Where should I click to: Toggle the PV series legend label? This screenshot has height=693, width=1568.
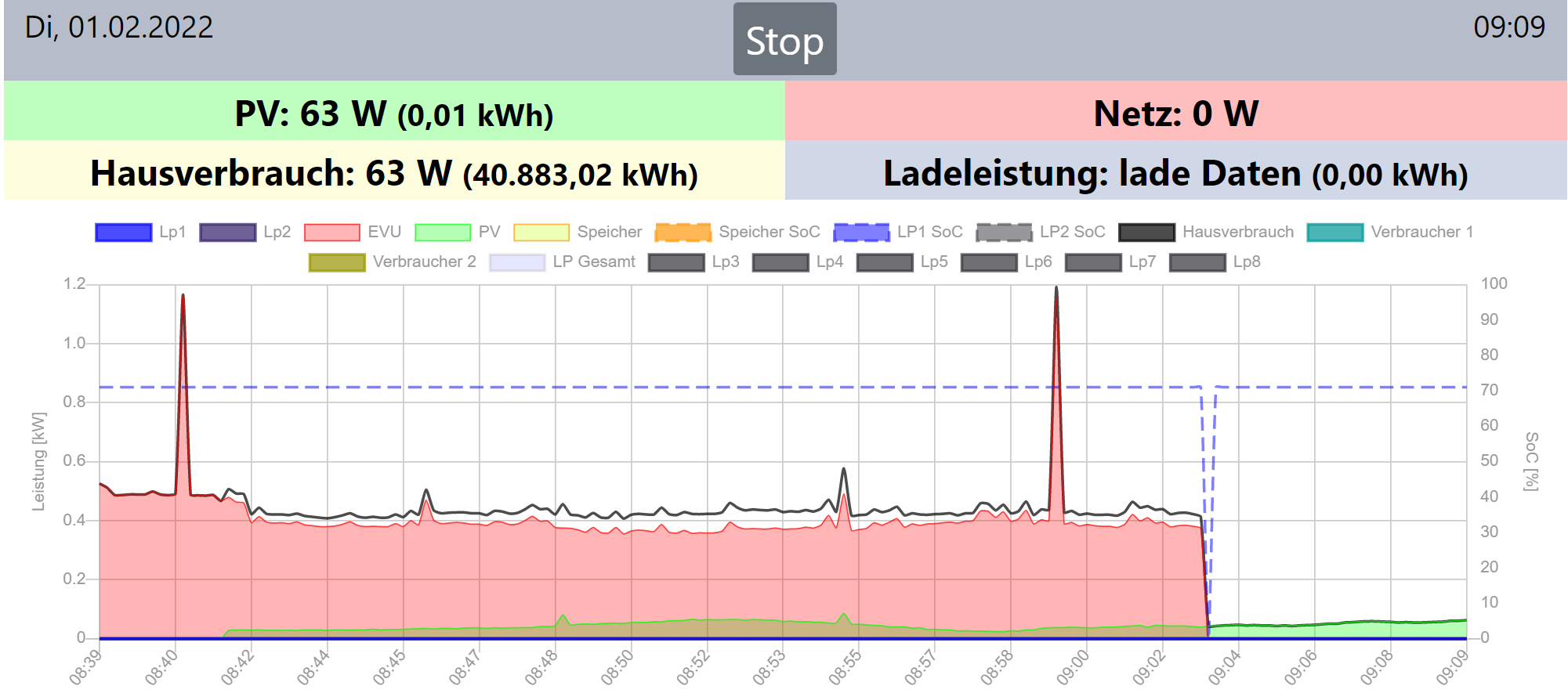489,232
